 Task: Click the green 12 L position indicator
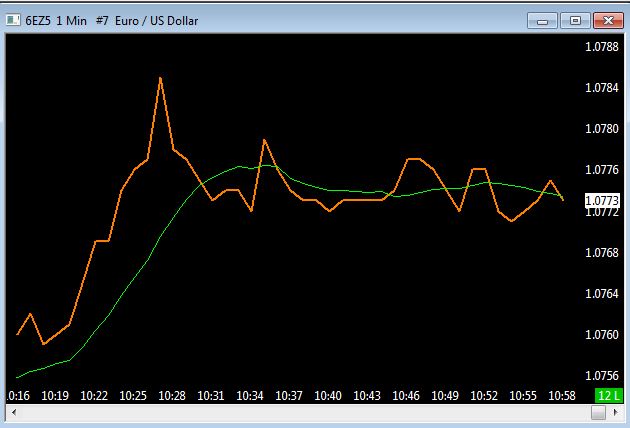coord(609,396)
